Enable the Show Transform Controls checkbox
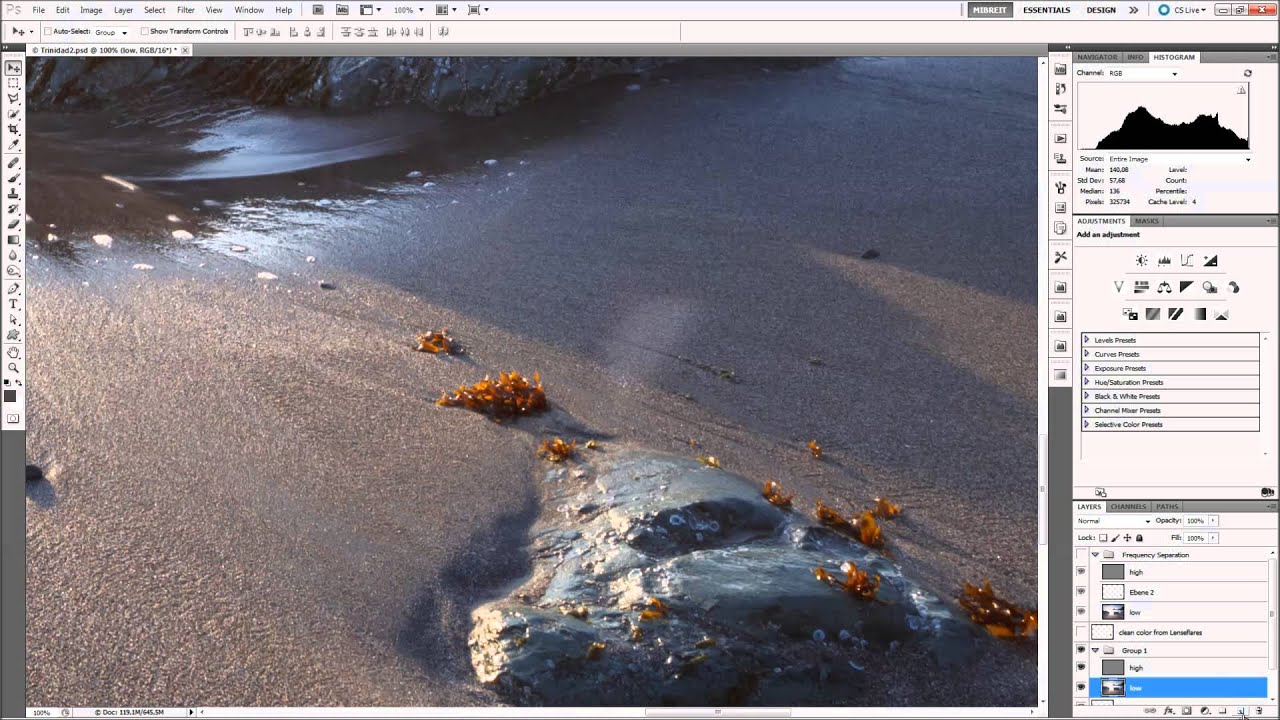The height and width of the screenshot is (720, 1280). [144, 31]
